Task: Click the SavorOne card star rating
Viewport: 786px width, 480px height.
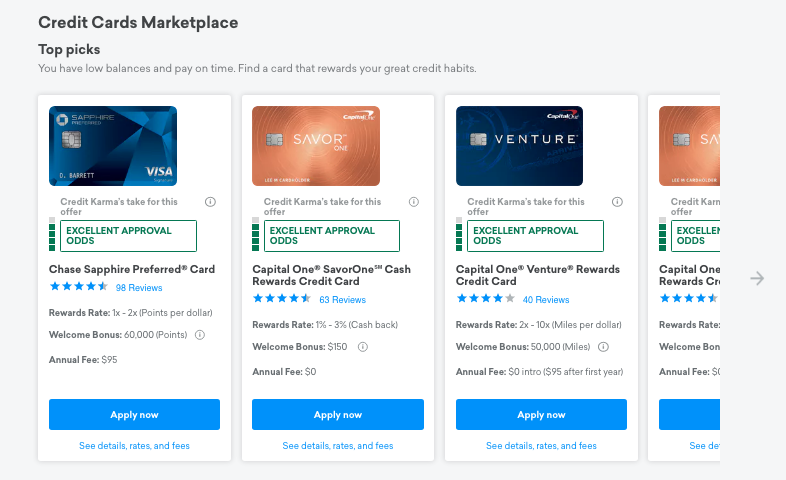Action: coord(282,299)
